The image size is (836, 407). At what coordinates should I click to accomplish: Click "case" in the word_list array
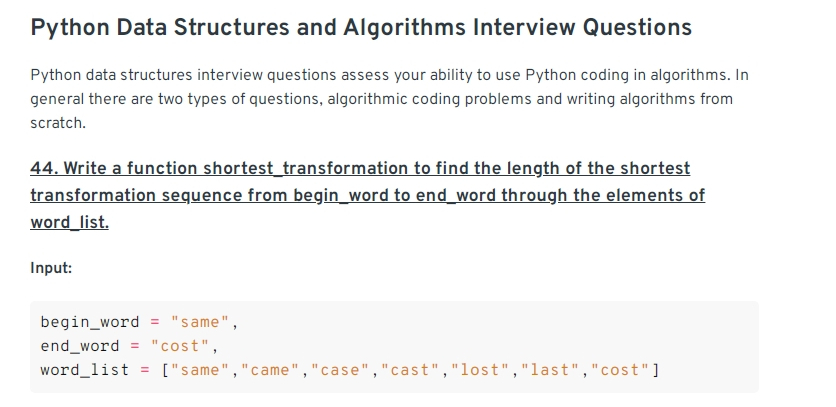click(340, 370)
